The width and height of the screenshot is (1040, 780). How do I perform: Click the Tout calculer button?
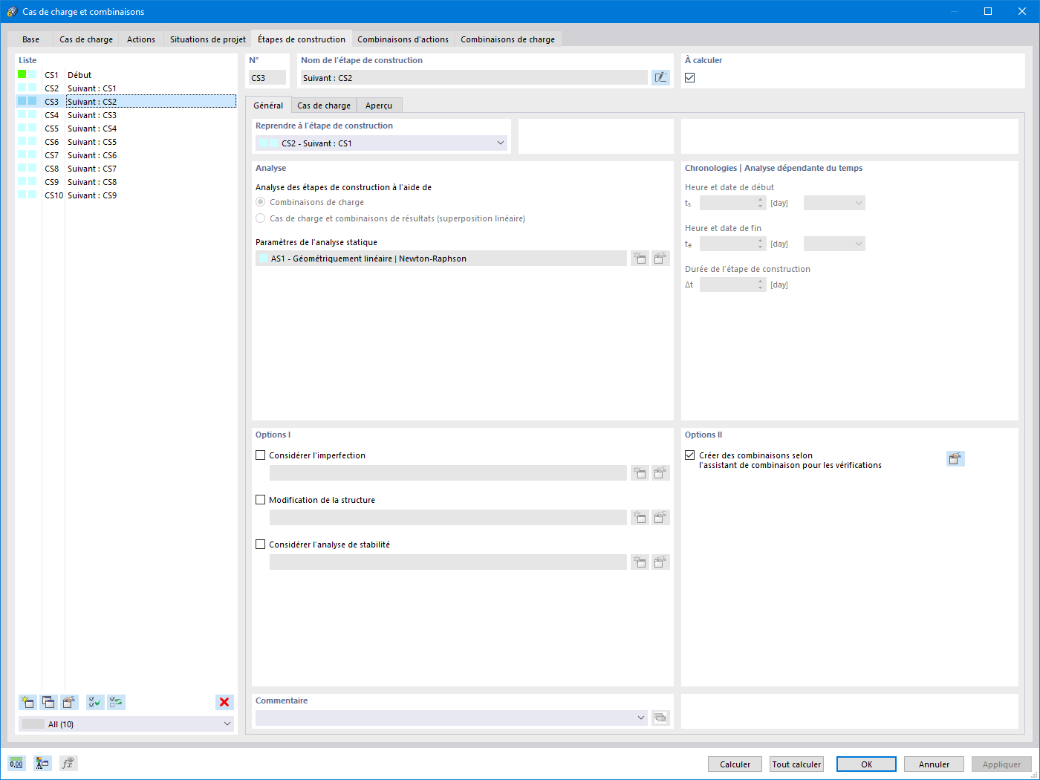797,764
